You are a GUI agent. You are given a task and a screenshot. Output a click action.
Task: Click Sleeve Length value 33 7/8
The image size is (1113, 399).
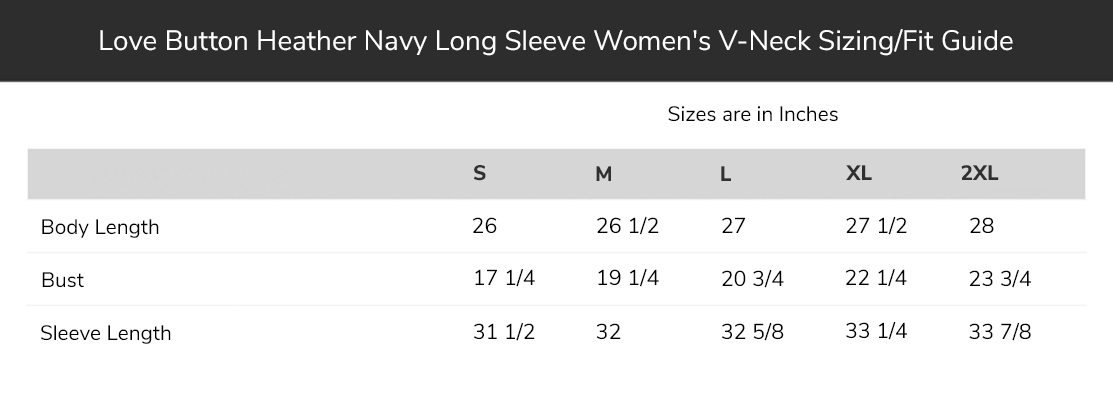[x=999, y=332]
